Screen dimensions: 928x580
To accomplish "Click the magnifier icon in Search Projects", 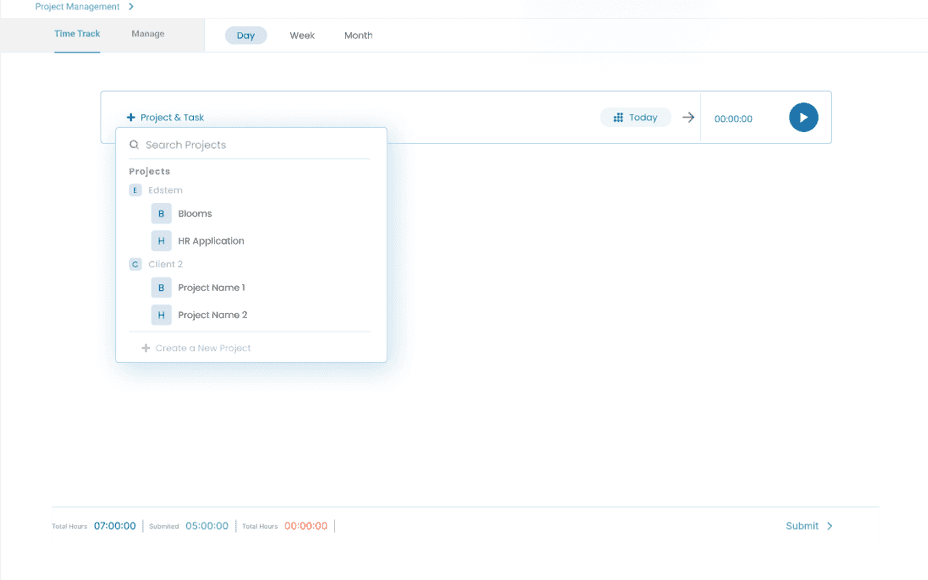I will point(134,145).
